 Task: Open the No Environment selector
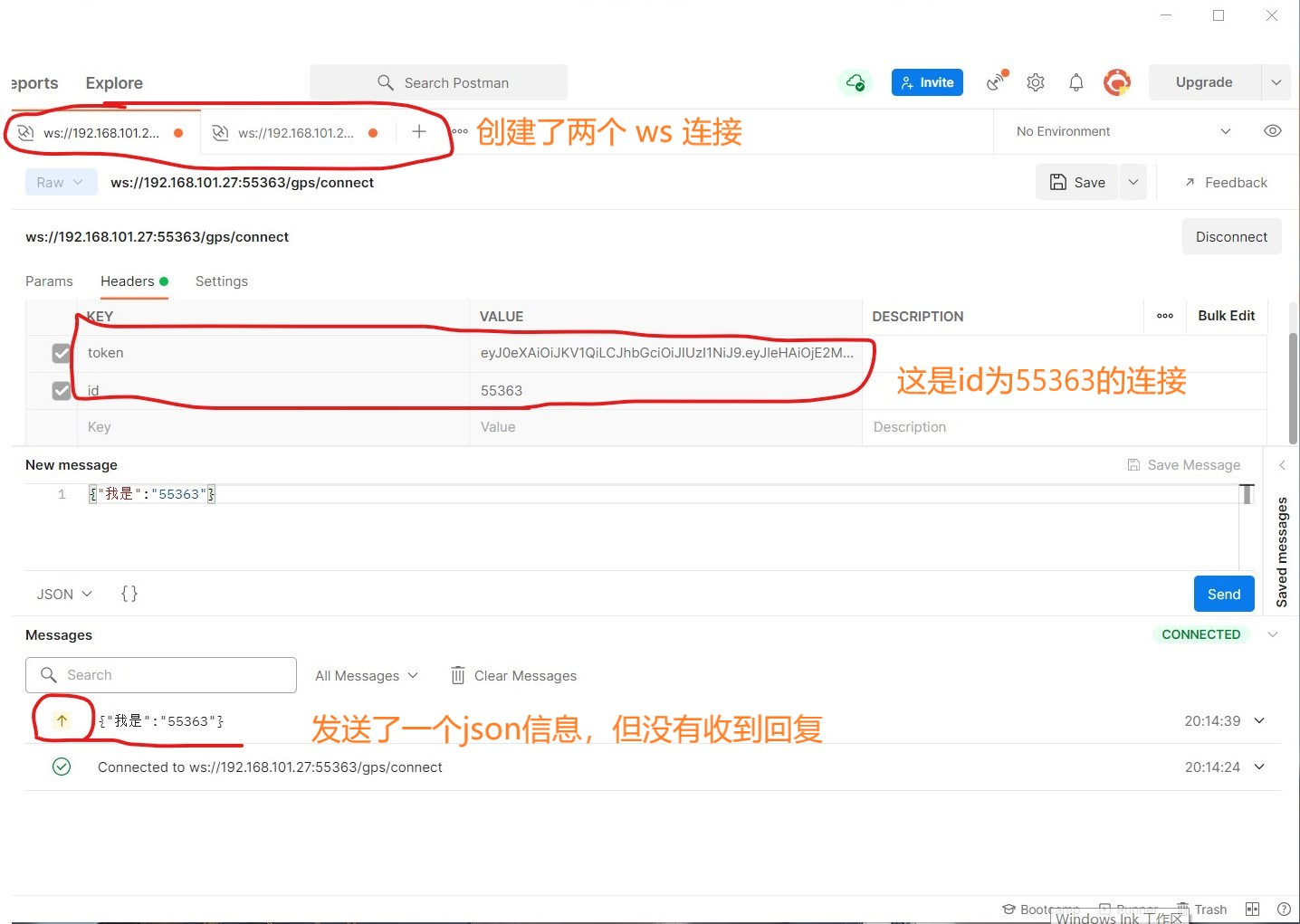coord(1123,131)
